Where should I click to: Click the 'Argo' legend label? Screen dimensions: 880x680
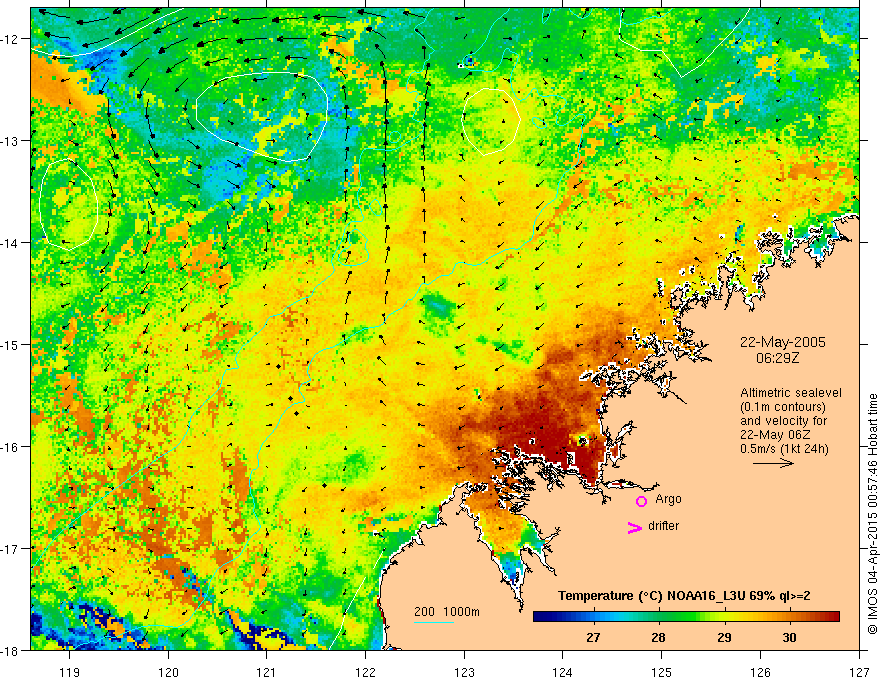[668, 499]
